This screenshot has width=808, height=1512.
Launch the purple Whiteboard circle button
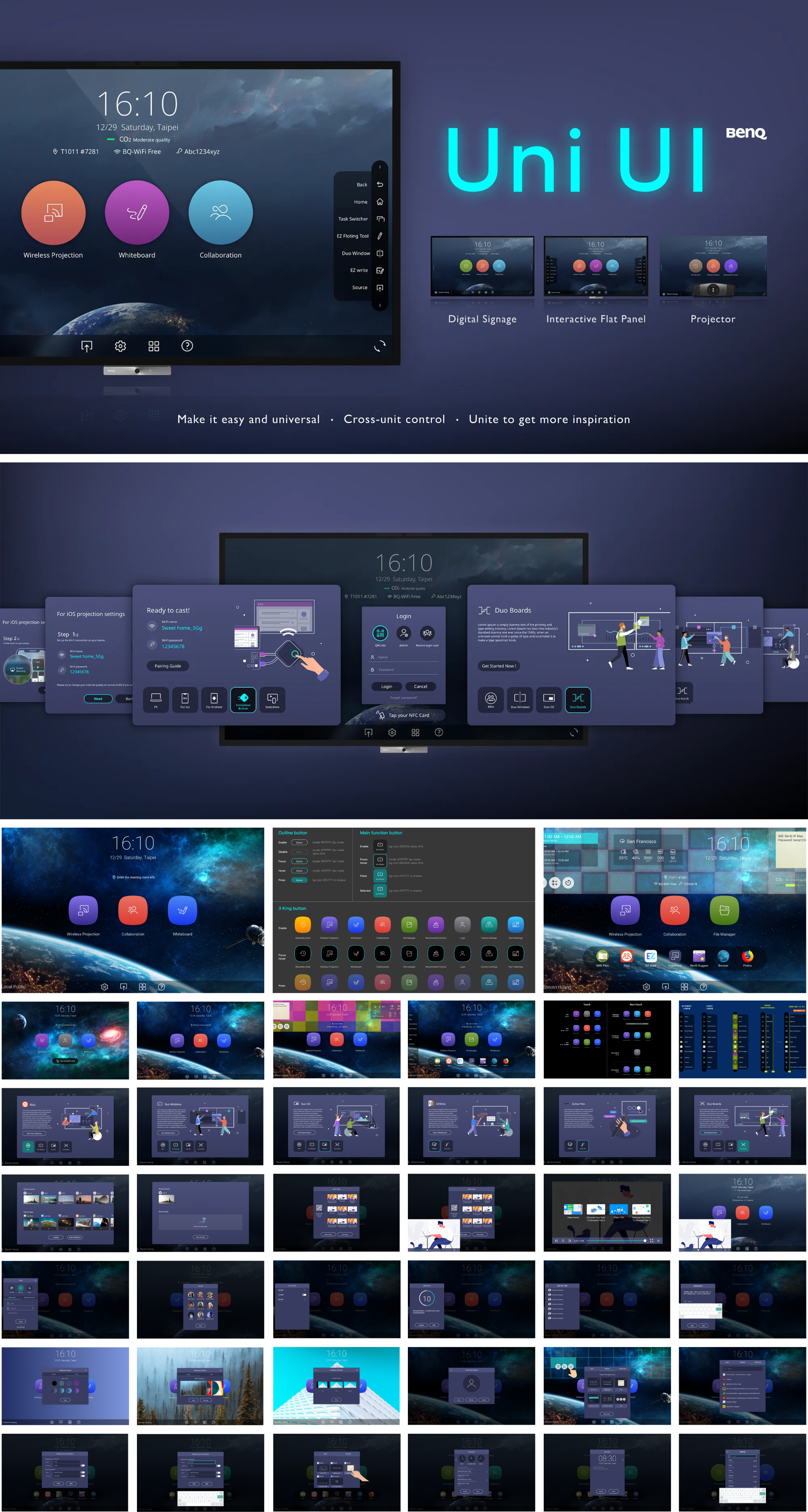coord(137,213)
